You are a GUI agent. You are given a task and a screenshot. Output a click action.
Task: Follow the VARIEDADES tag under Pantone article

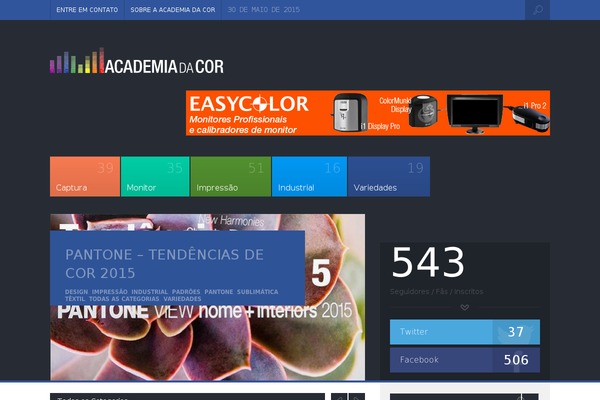(182, 299)
